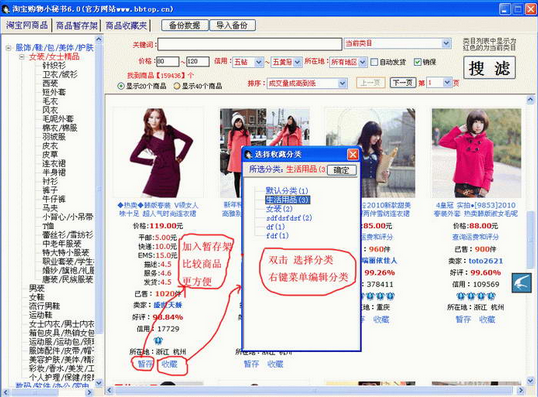Open the 当前类目 dropdown
The width and height of the screenshot is (538, 397).
click(446, 43)
